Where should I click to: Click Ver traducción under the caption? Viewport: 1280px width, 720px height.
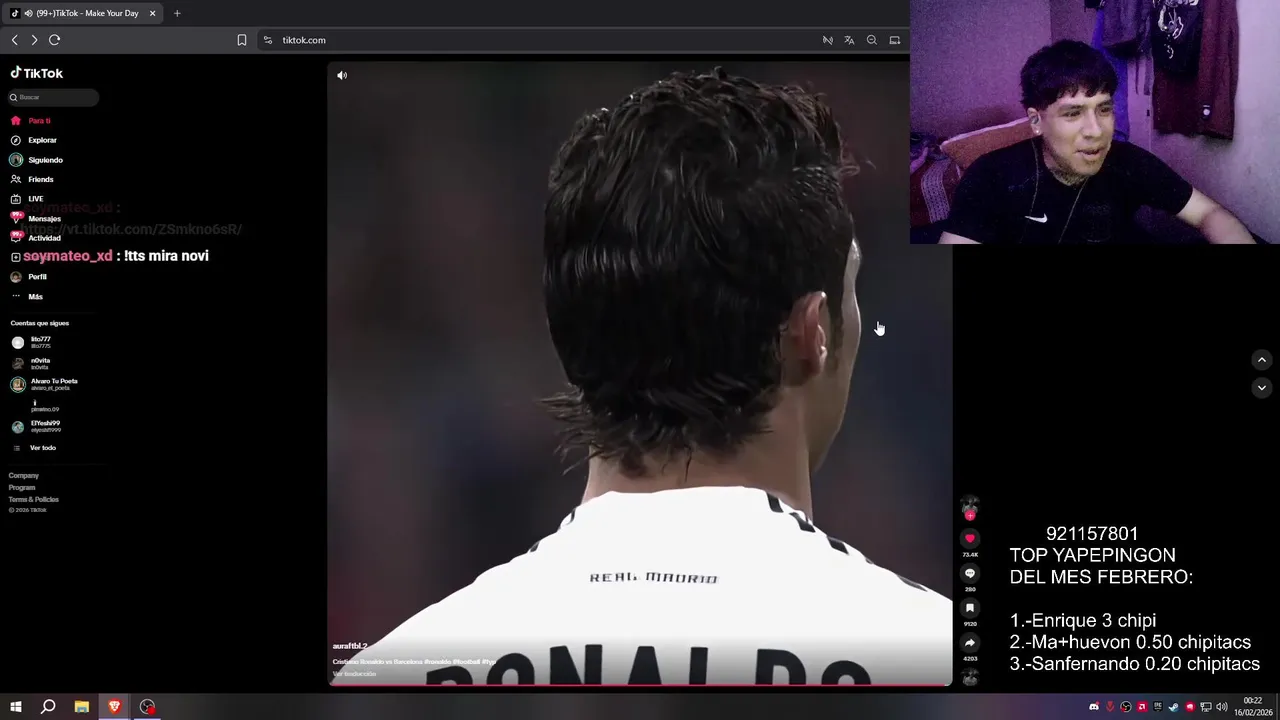click(354, 674)
